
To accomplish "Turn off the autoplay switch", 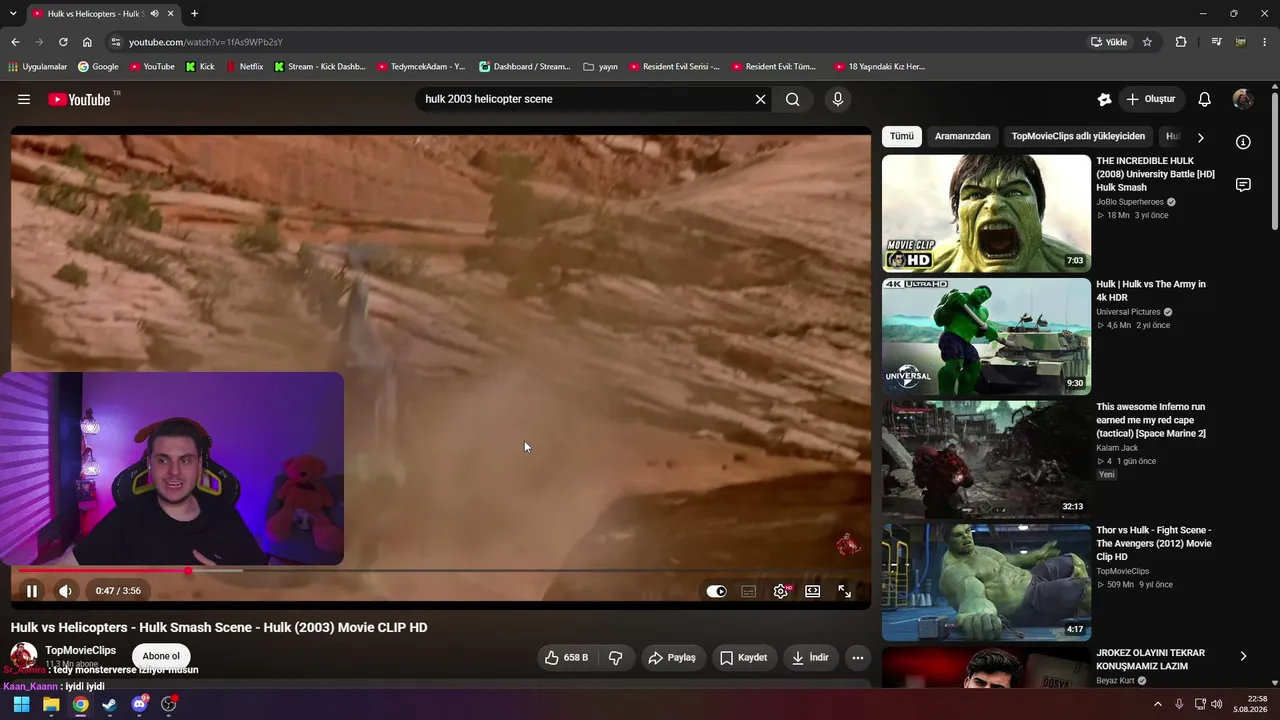I will [x=716, y=591].
